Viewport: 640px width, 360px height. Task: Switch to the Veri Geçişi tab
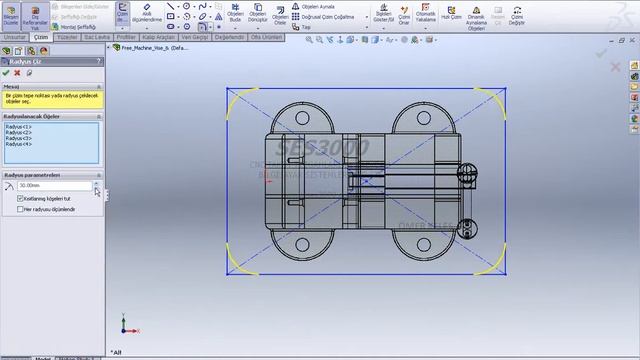tap(195, 37)
